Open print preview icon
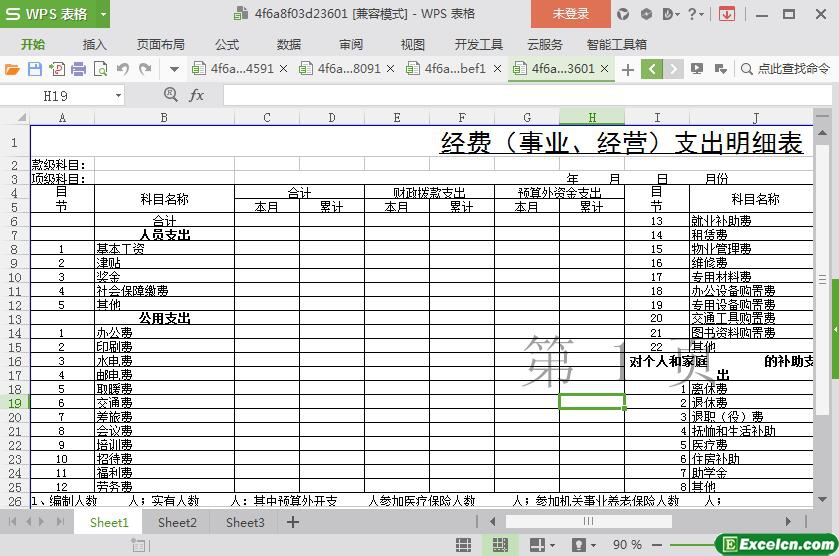The image size is (839, 556). pyautogui.click(x=101, y=69)
